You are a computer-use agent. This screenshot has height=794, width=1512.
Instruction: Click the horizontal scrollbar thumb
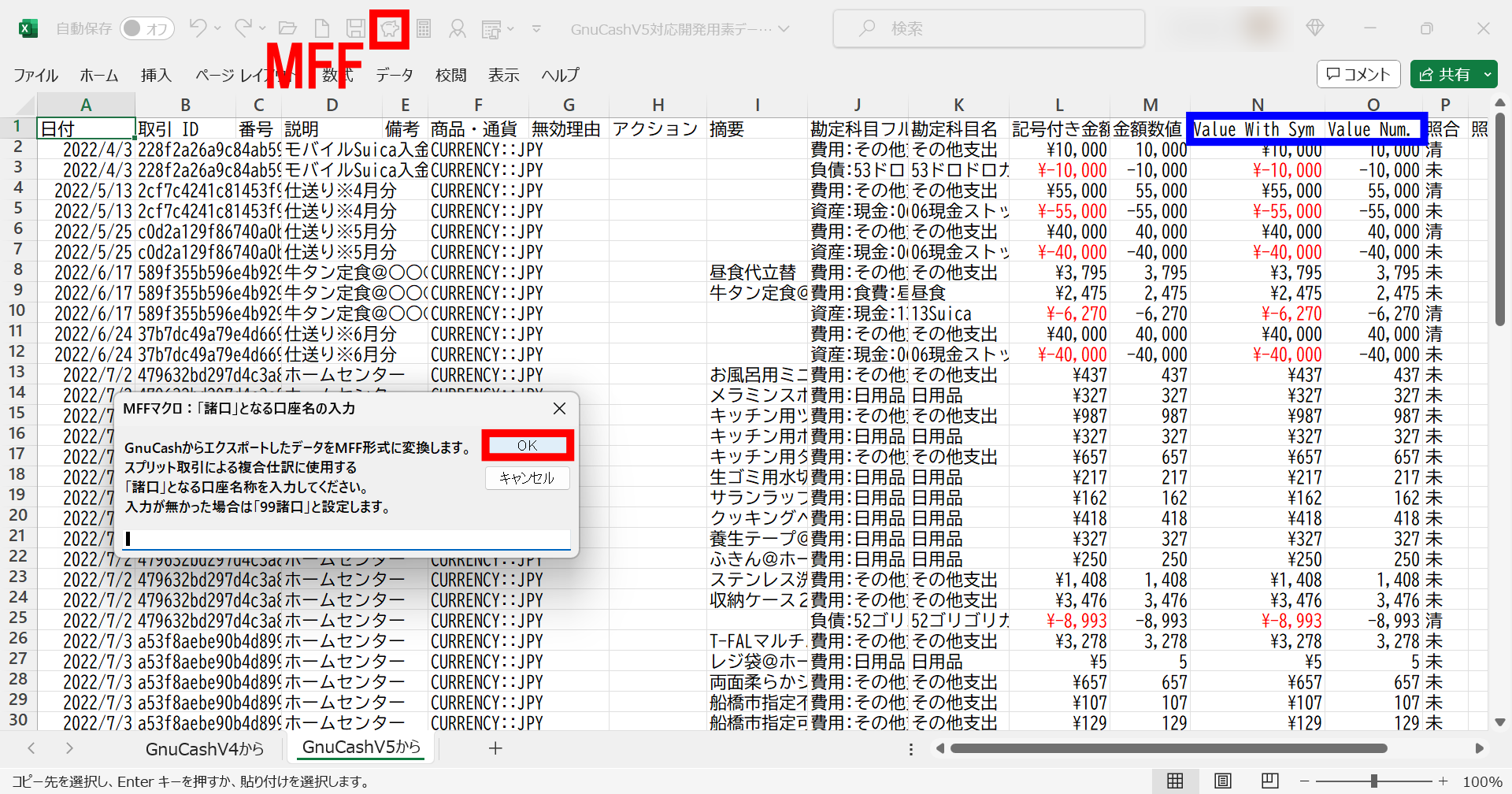[1169, 748]
